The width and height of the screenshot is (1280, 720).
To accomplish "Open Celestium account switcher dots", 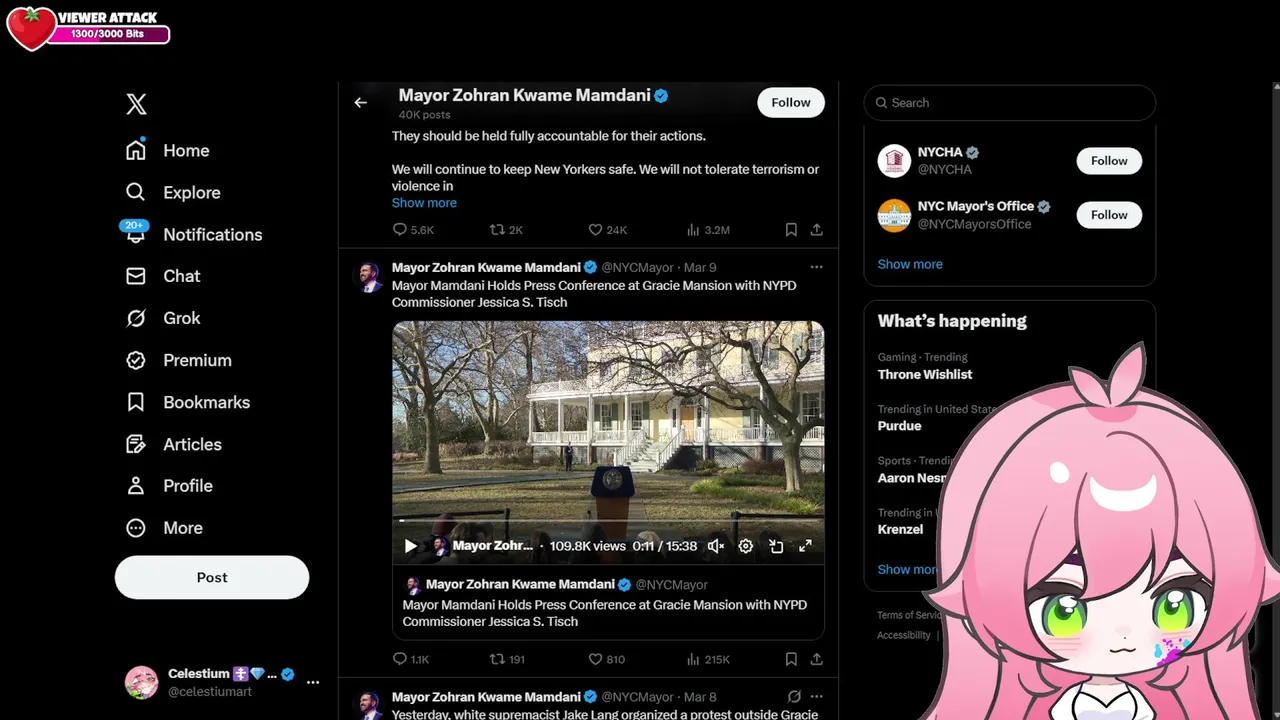I will pos(313,682).
